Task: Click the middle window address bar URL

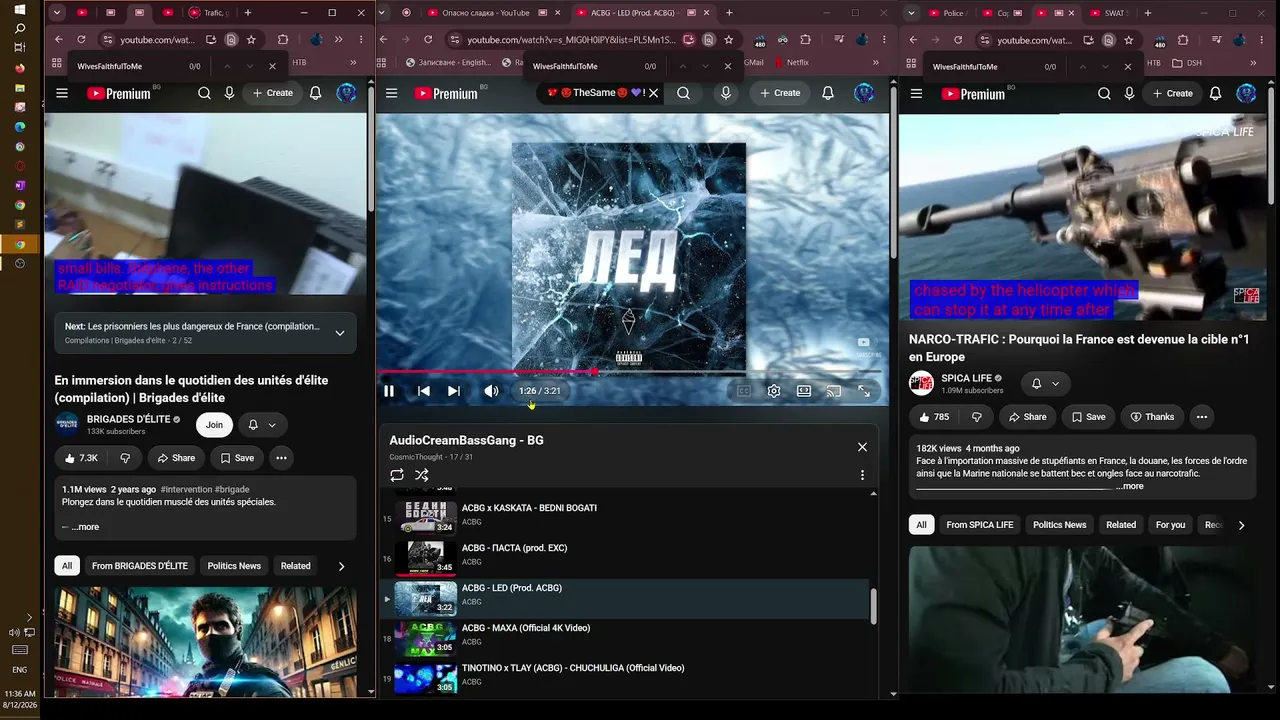Action: coord(569,40)
